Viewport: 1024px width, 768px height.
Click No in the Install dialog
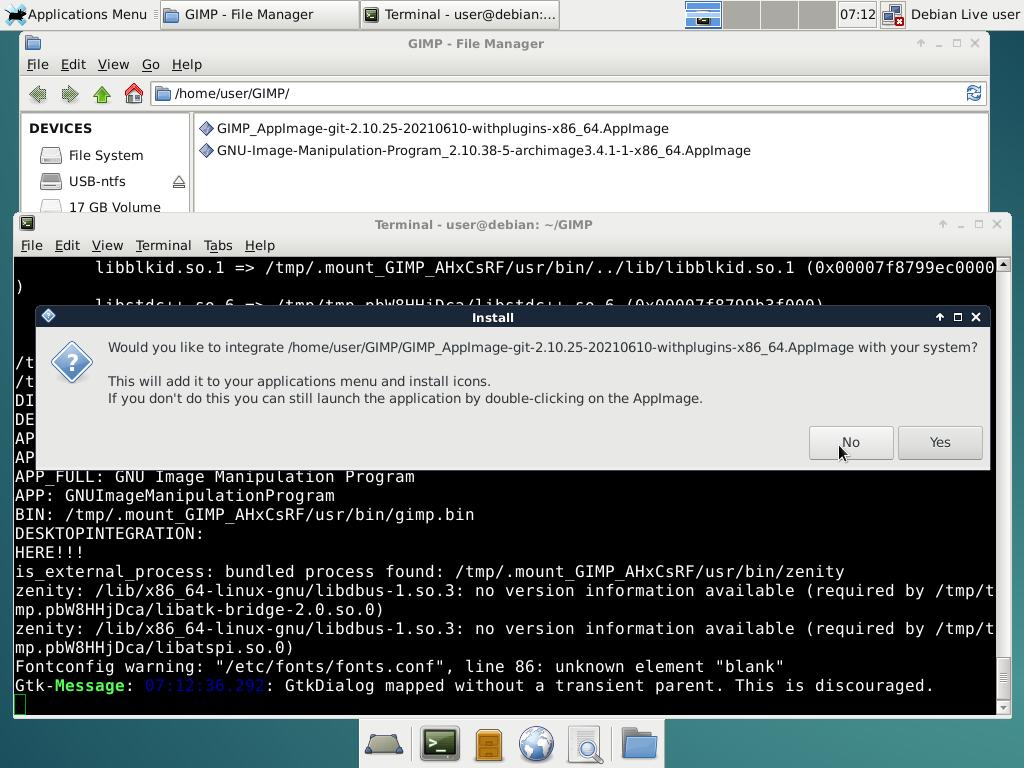coord(851,443)
